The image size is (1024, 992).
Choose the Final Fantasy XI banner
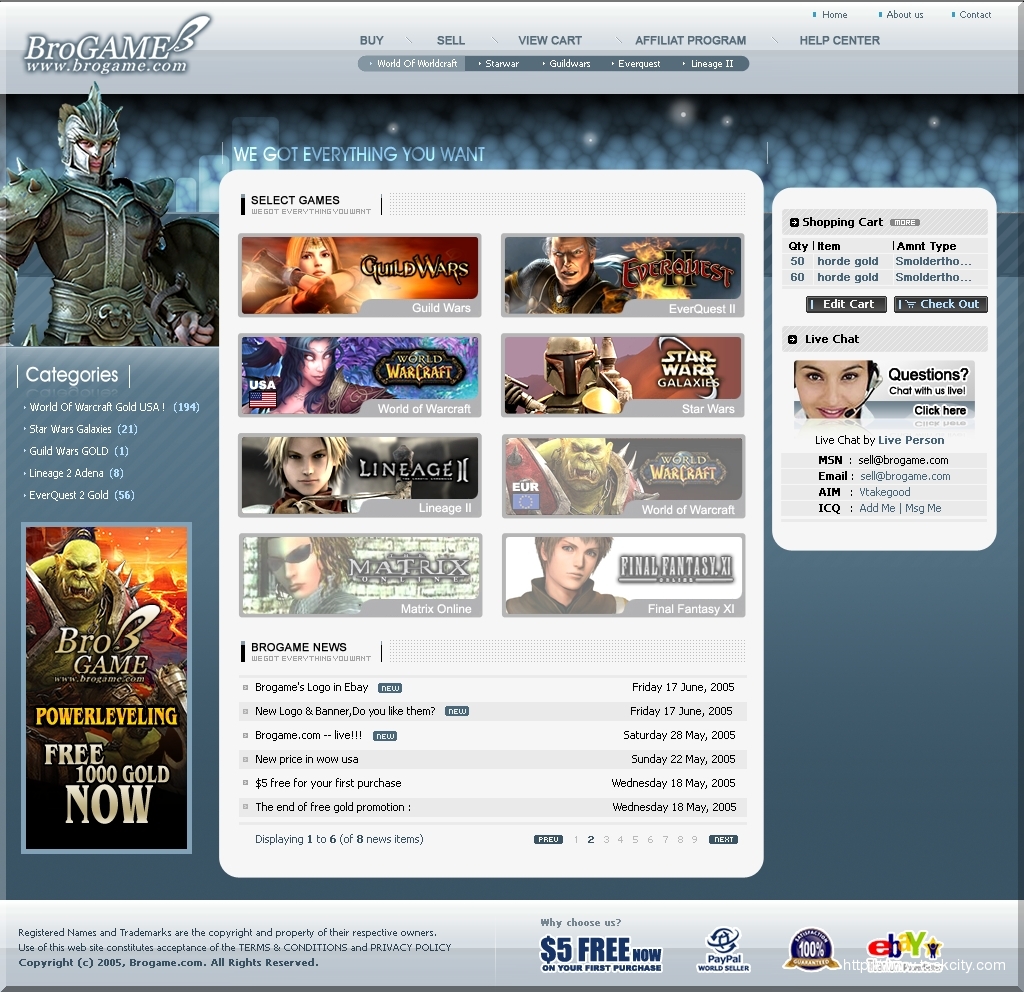click(x=622, y=575)
